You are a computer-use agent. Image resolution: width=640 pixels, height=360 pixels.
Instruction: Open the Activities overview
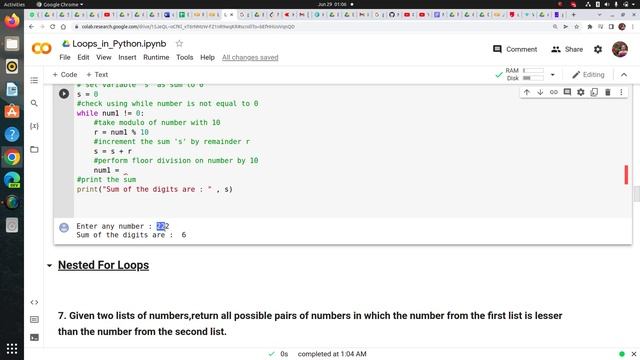click(x=14, y=4)
